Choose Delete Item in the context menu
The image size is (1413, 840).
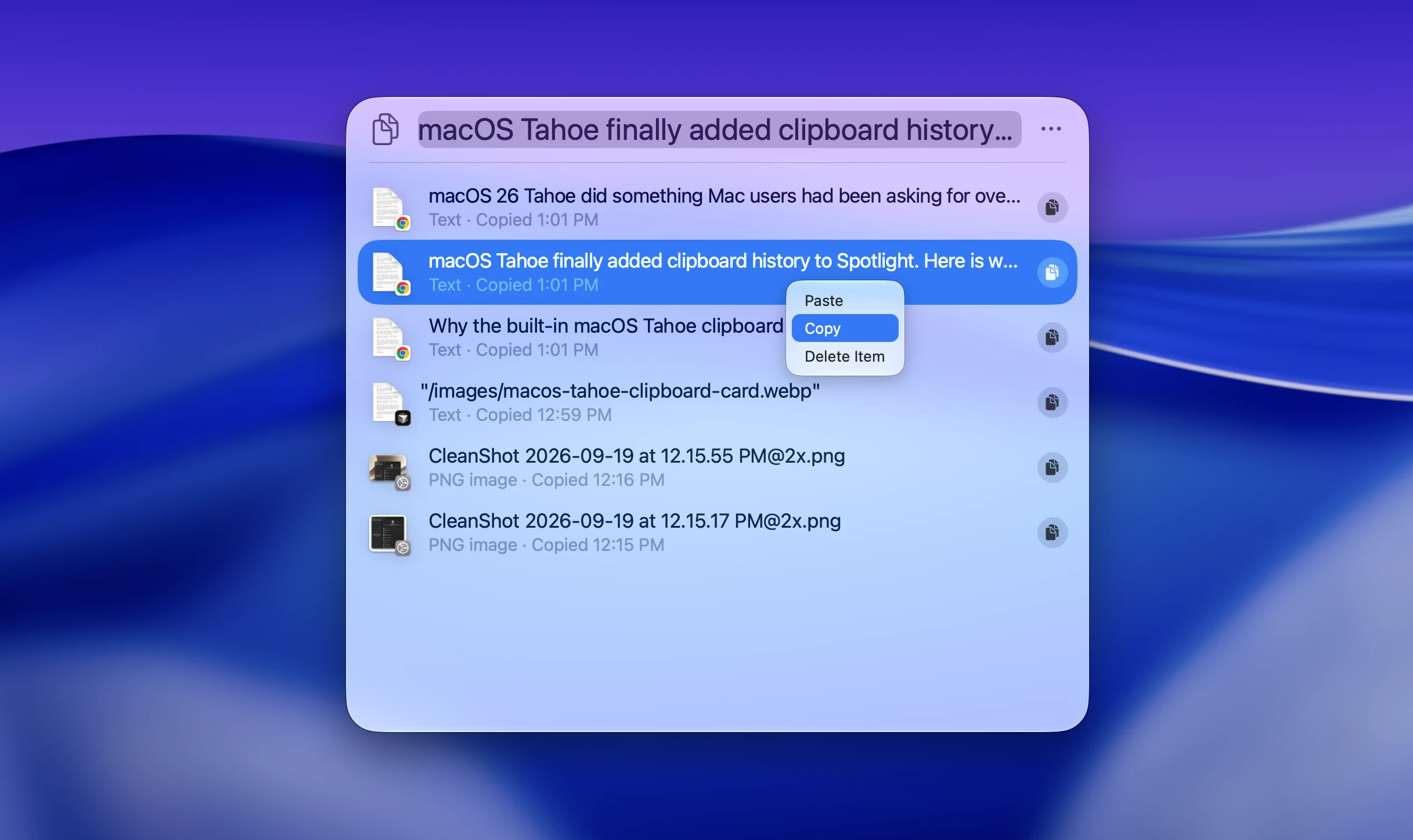[x=845, y=356]
